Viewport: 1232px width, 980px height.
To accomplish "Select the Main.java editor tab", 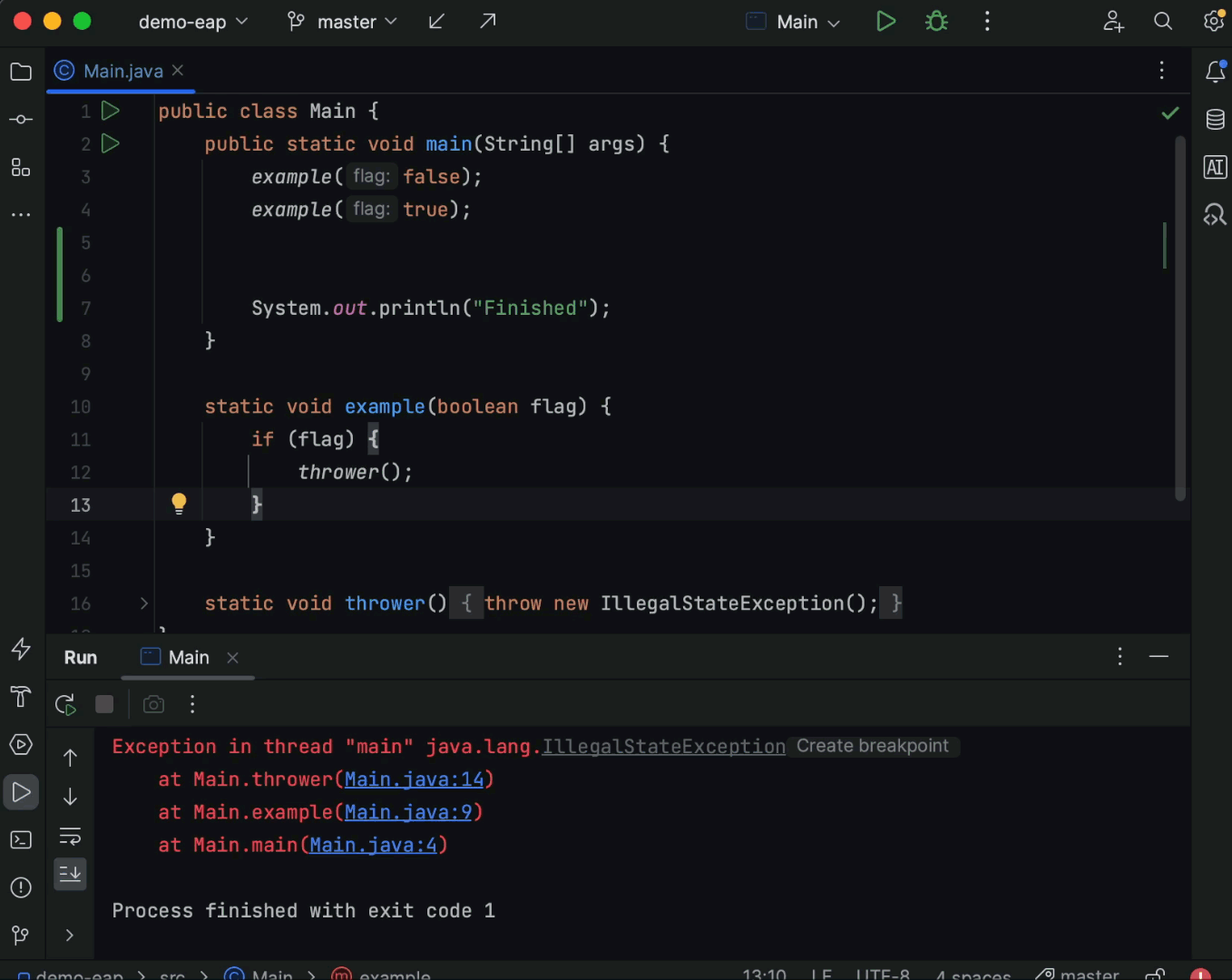I will point(122,71).
